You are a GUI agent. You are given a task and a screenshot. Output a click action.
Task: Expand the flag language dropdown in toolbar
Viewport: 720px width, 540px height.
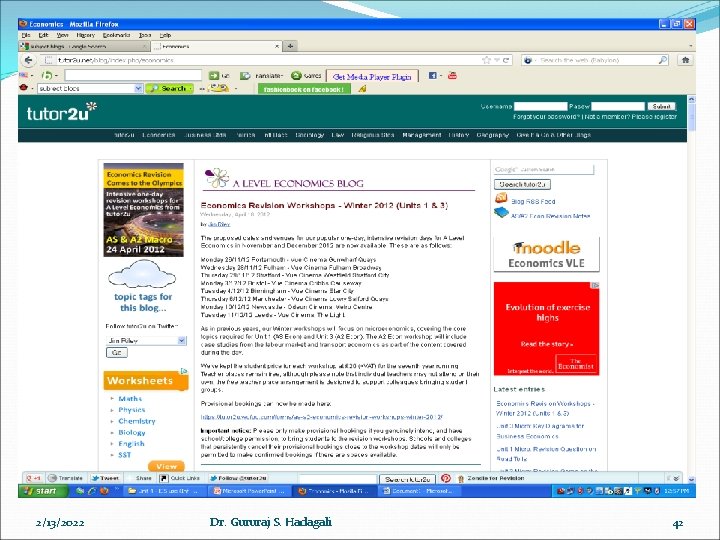[x=32, y=75]
